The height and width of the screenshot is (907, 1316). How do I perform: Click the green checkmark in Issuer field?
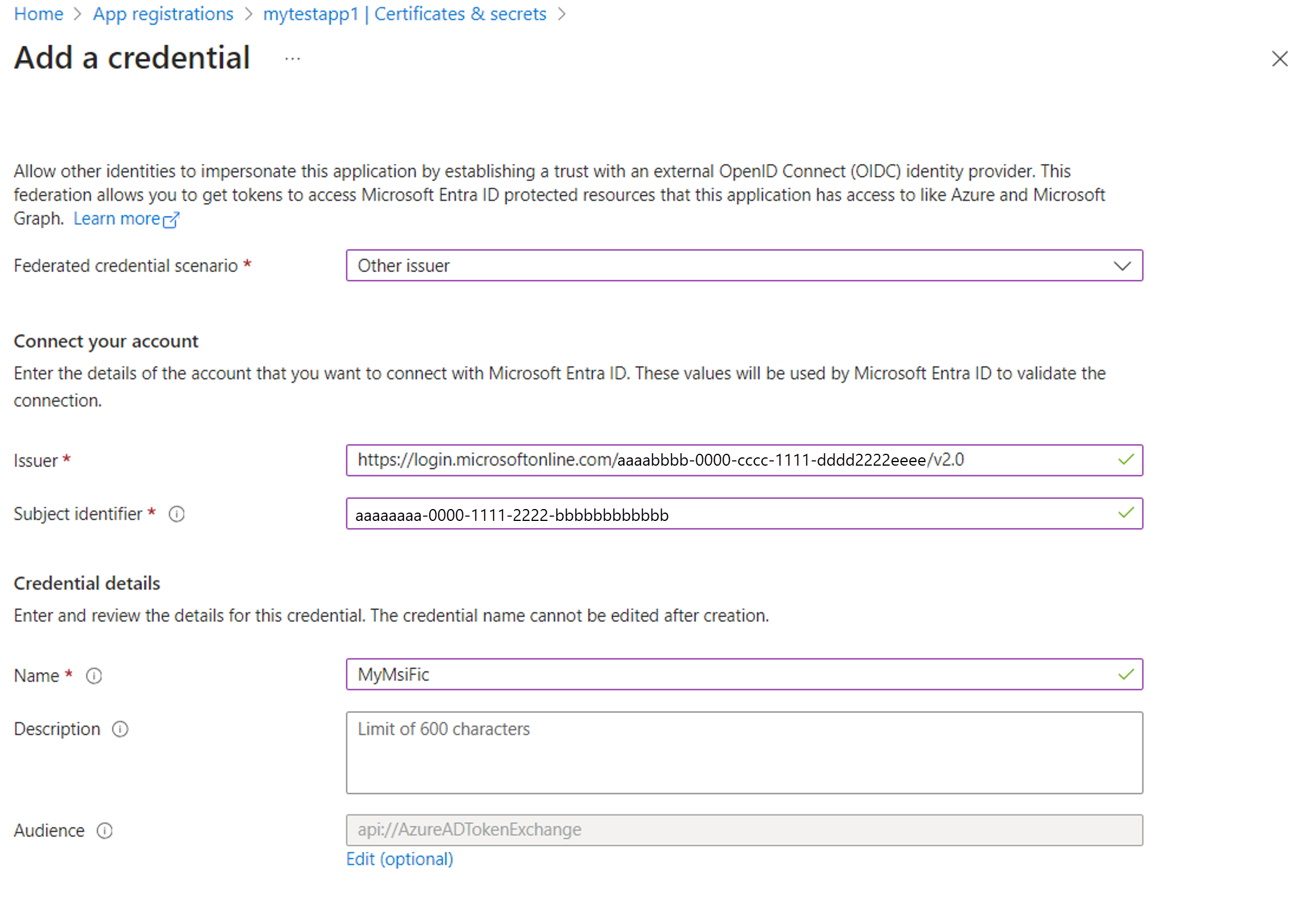click(x=1125, y=460)
